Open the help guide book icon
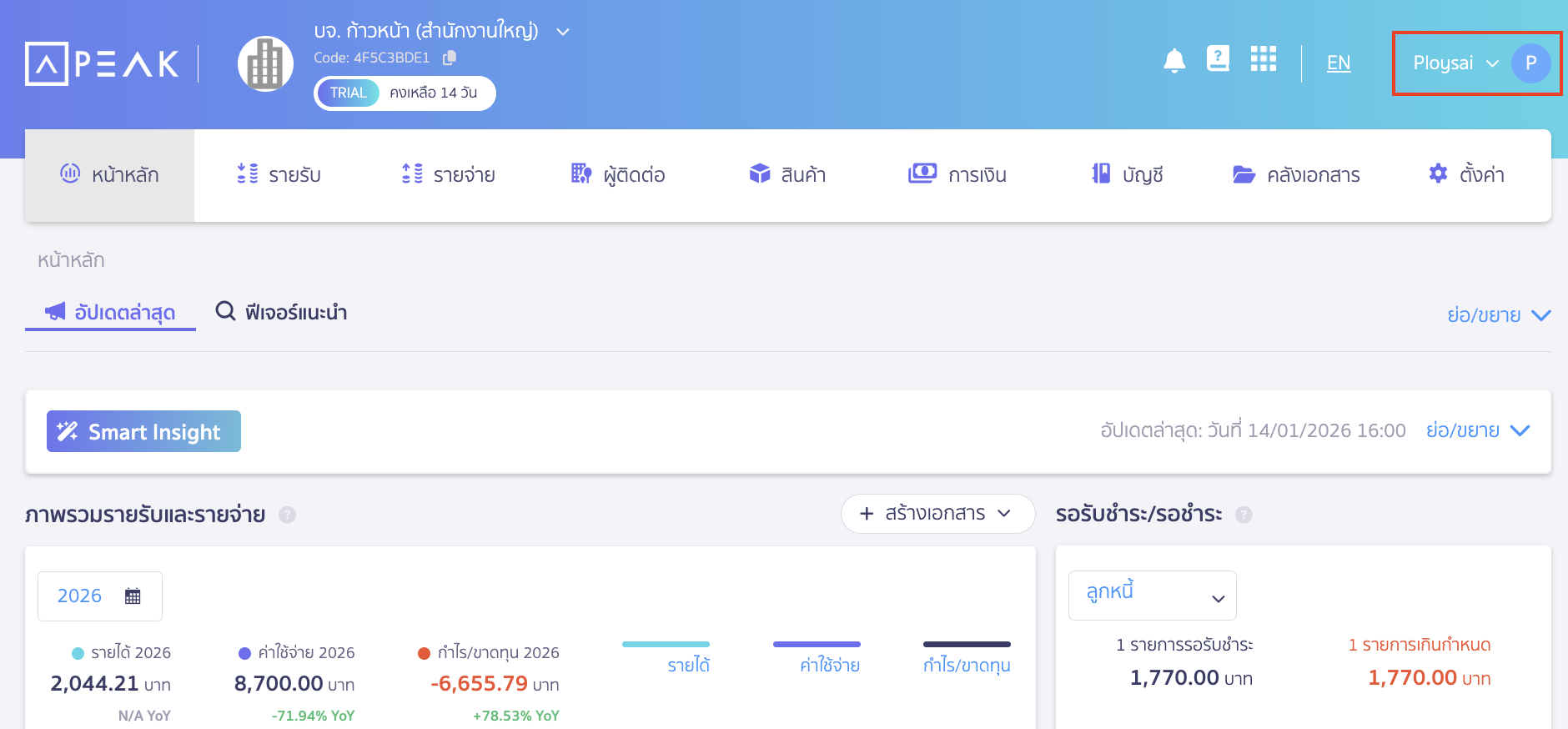Image resolution: width=1568 pixels, height=729 pixels. [1218, 59]
